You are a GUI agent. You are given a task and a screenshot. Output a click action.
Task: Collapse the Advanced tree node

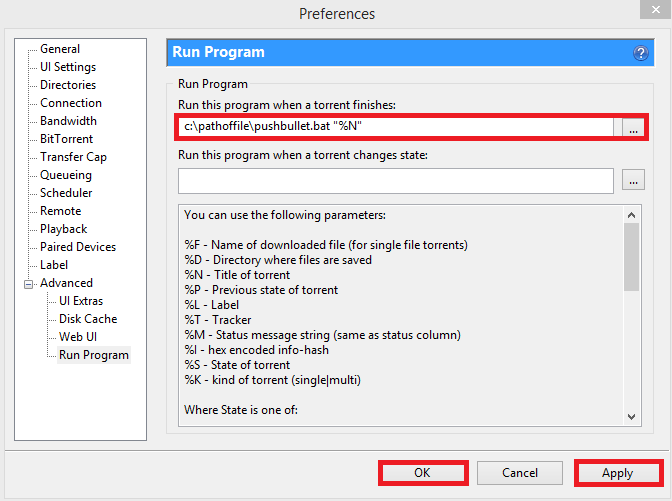(x=29, y=284)
